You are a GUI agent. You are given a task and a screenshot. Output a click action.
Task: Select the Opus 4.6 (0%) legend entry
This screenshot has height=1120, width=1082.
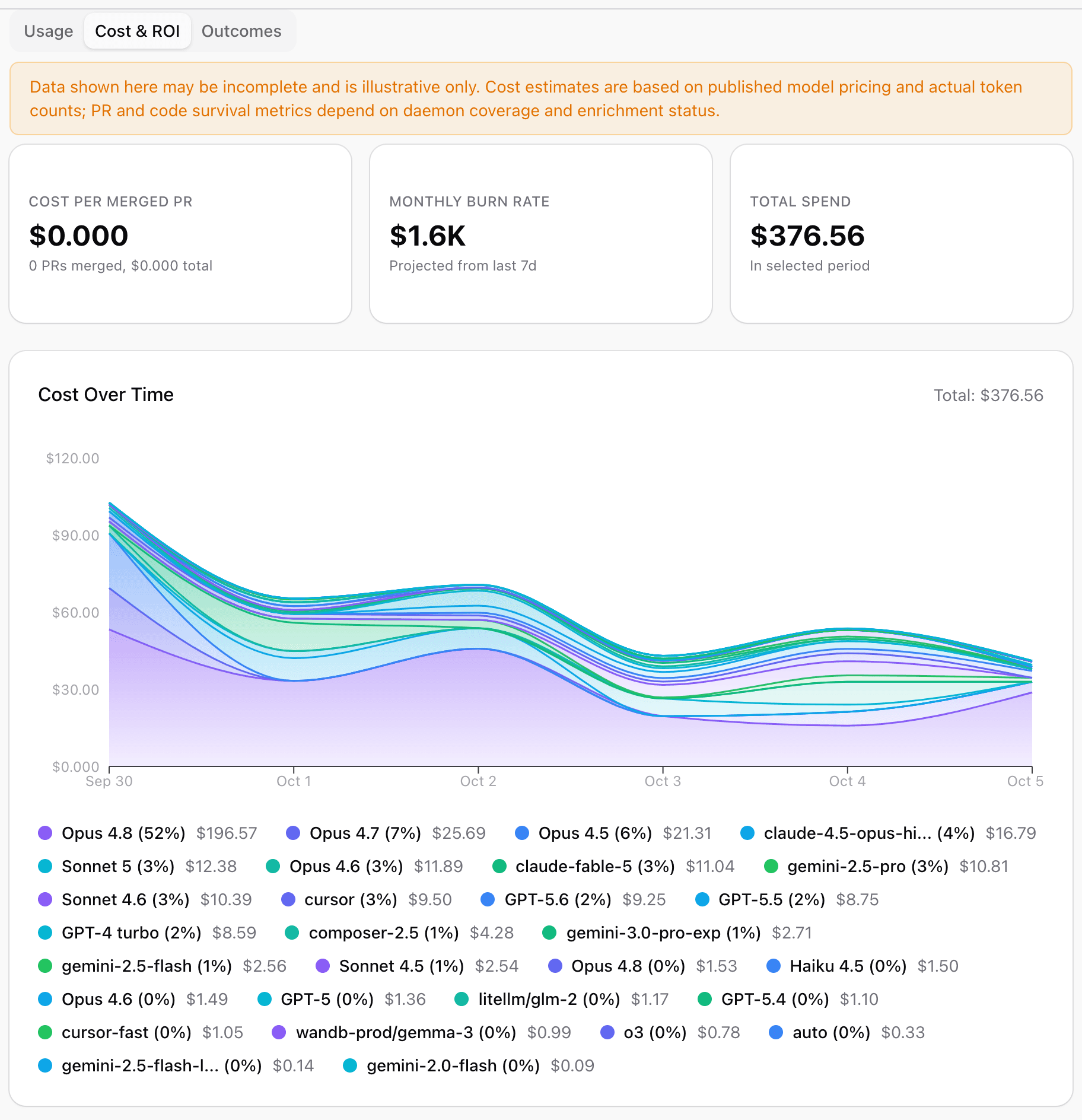tap(133, 999)
